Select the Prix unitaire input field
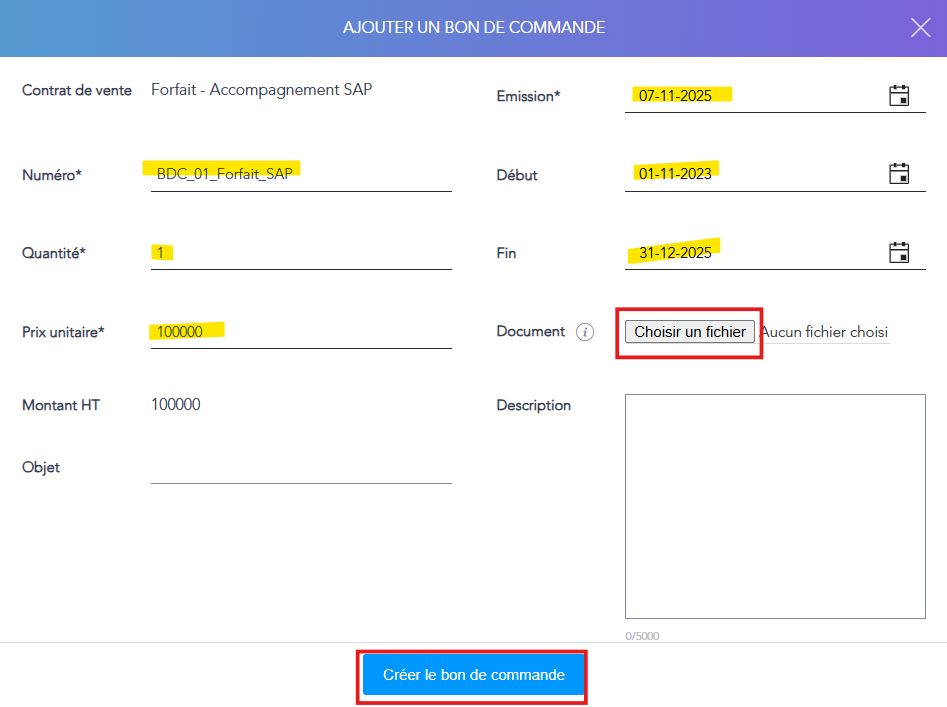The height and width of the screenshot is (707, 947). pos(300,332)
